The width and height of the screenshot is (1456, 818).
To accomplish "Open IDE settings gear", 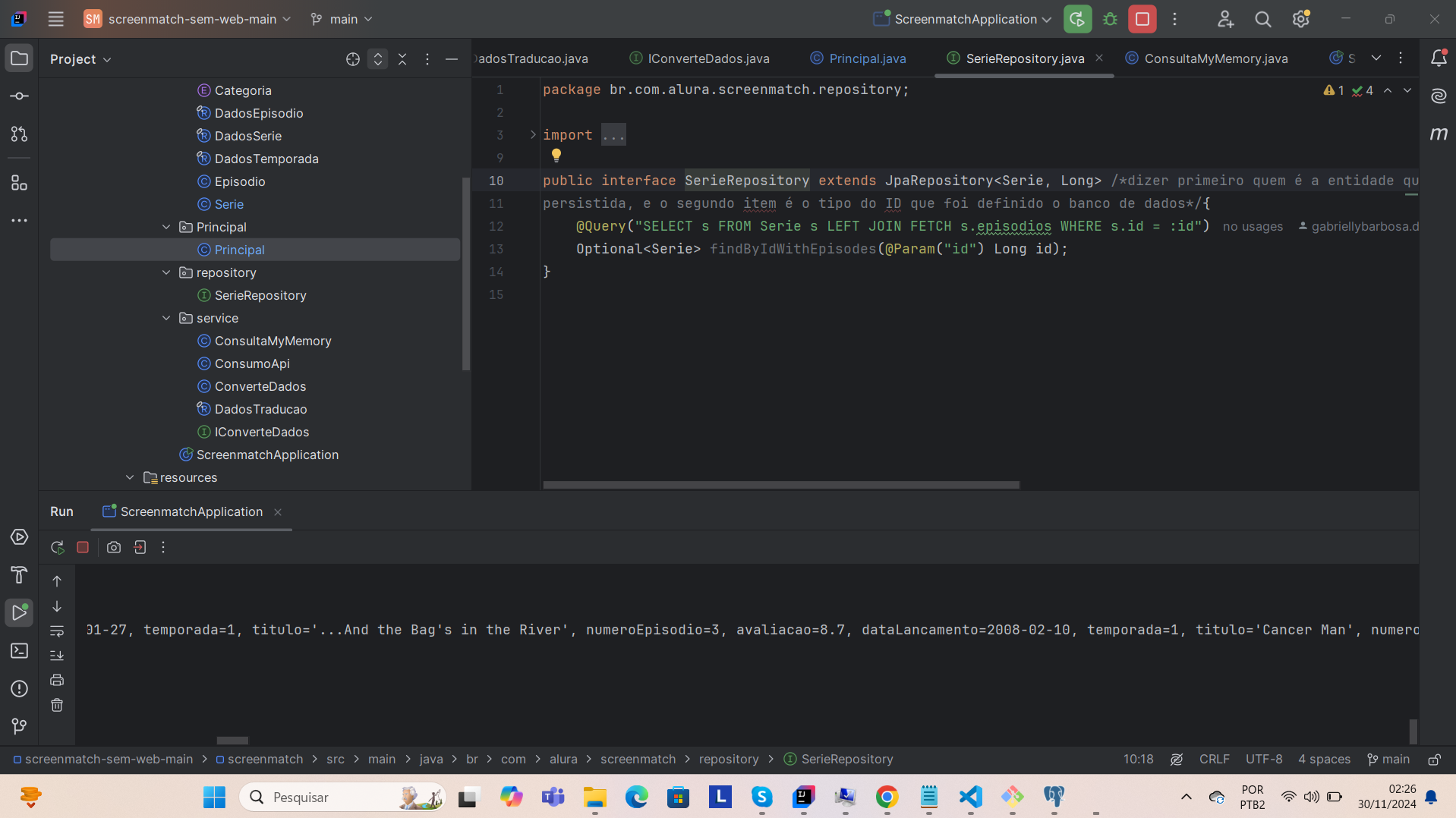I will 1301,19.
